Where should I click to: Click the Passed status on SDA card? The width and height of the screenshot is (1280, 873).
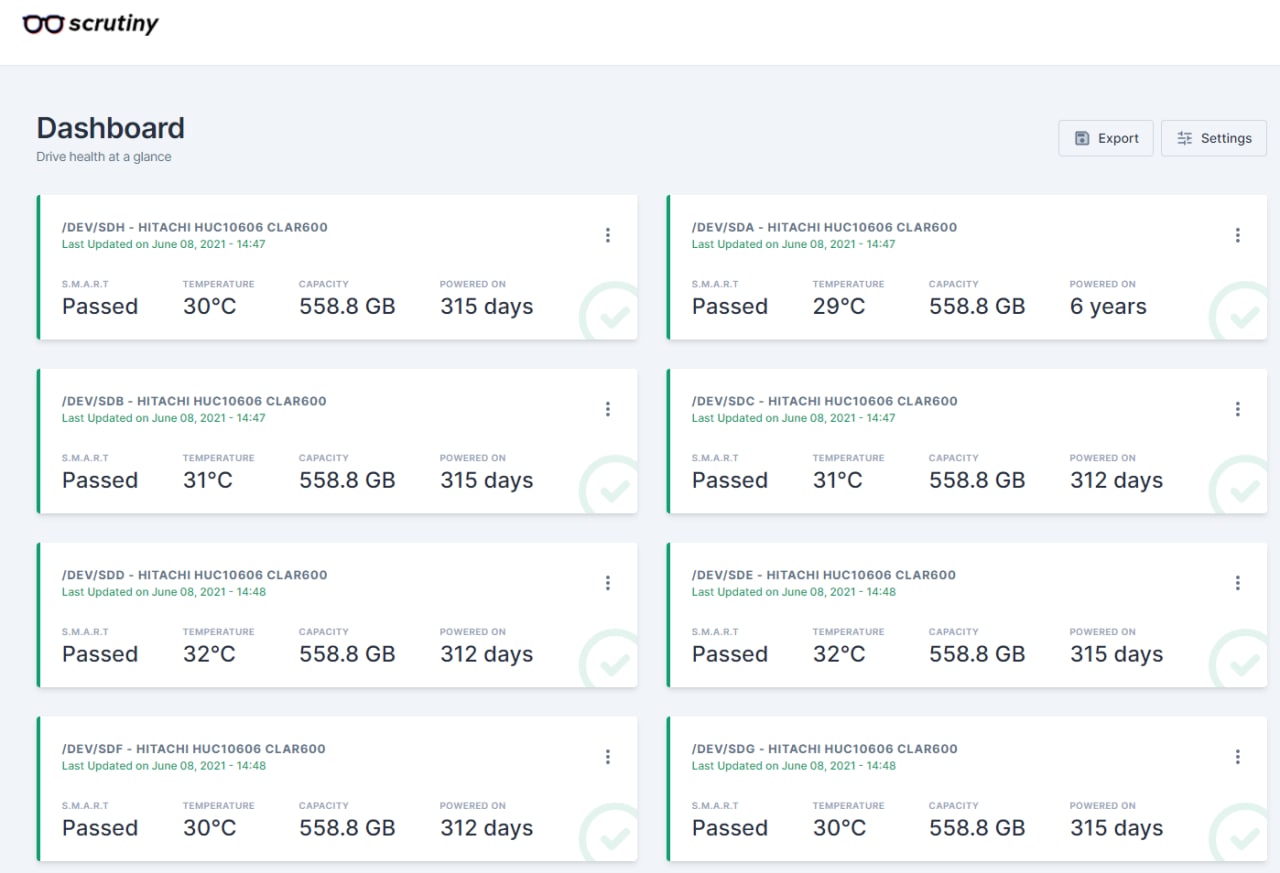coord(730,307)
